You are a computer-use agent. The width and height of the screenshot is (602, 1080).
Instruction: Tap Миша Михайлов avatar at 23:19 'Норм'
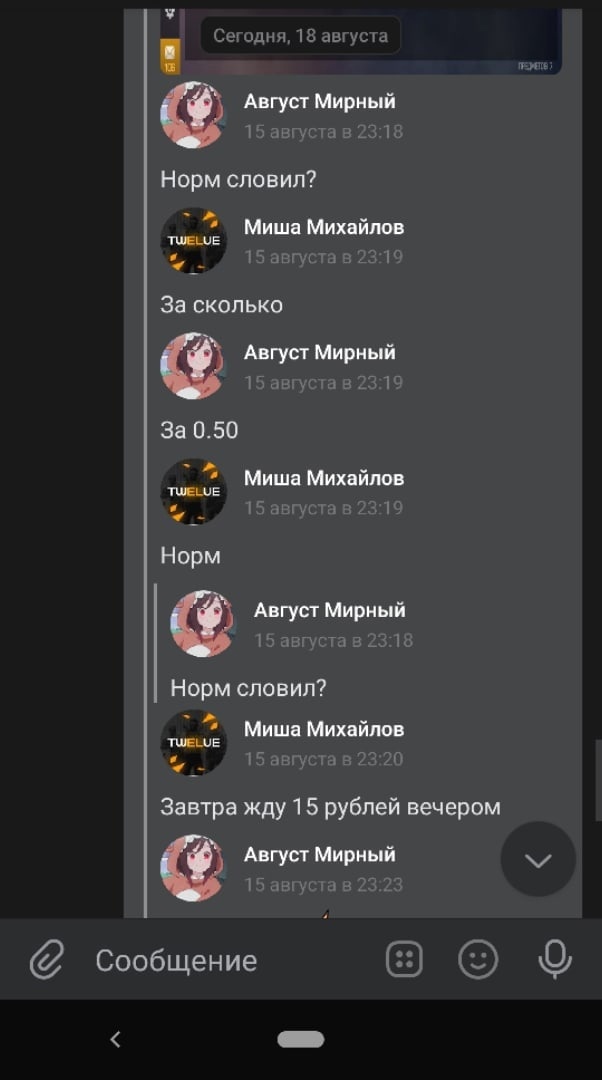[x=194, y=492]
